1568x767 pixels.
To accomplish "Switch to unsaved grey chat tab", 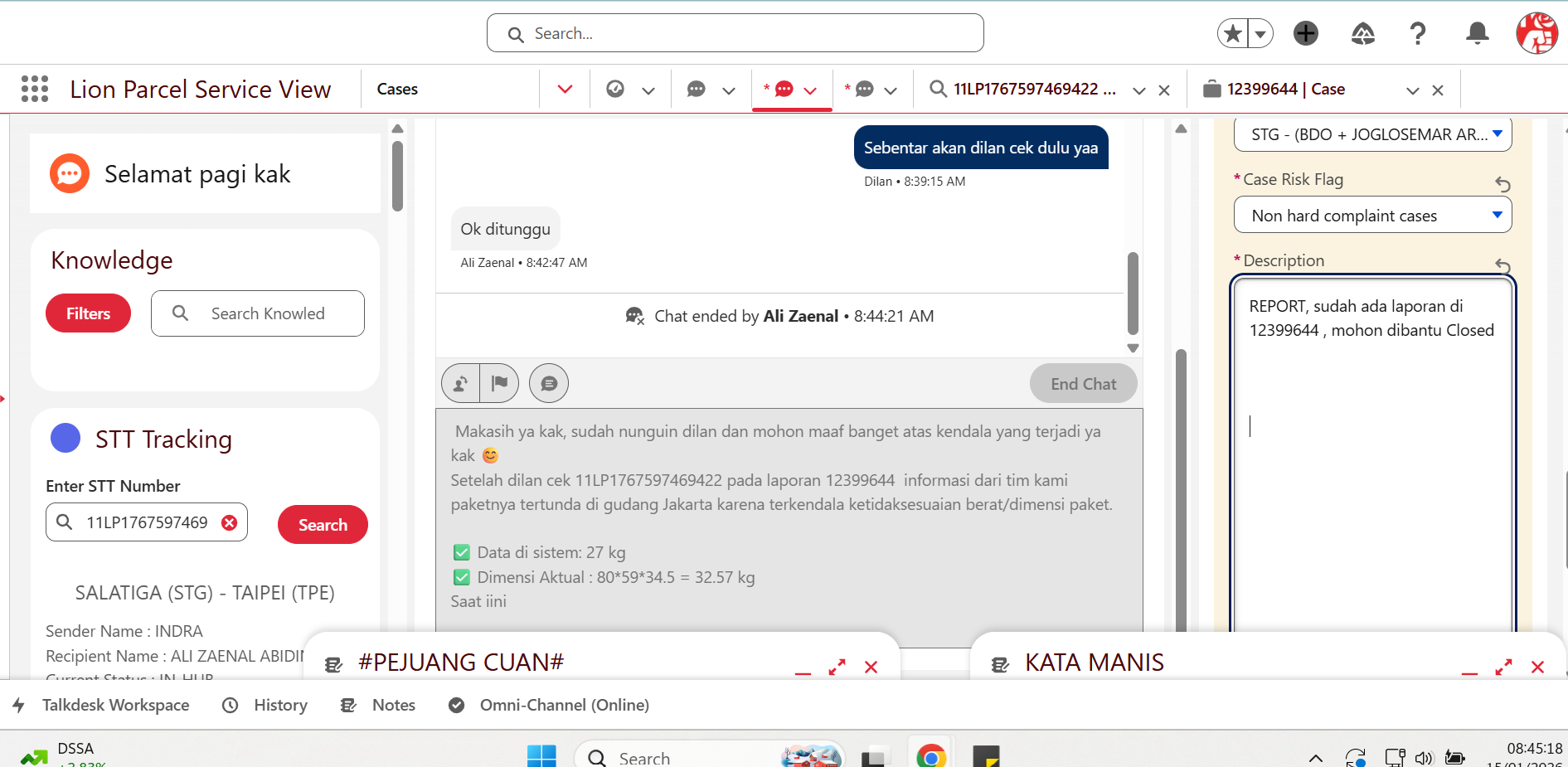I will 864,89.
